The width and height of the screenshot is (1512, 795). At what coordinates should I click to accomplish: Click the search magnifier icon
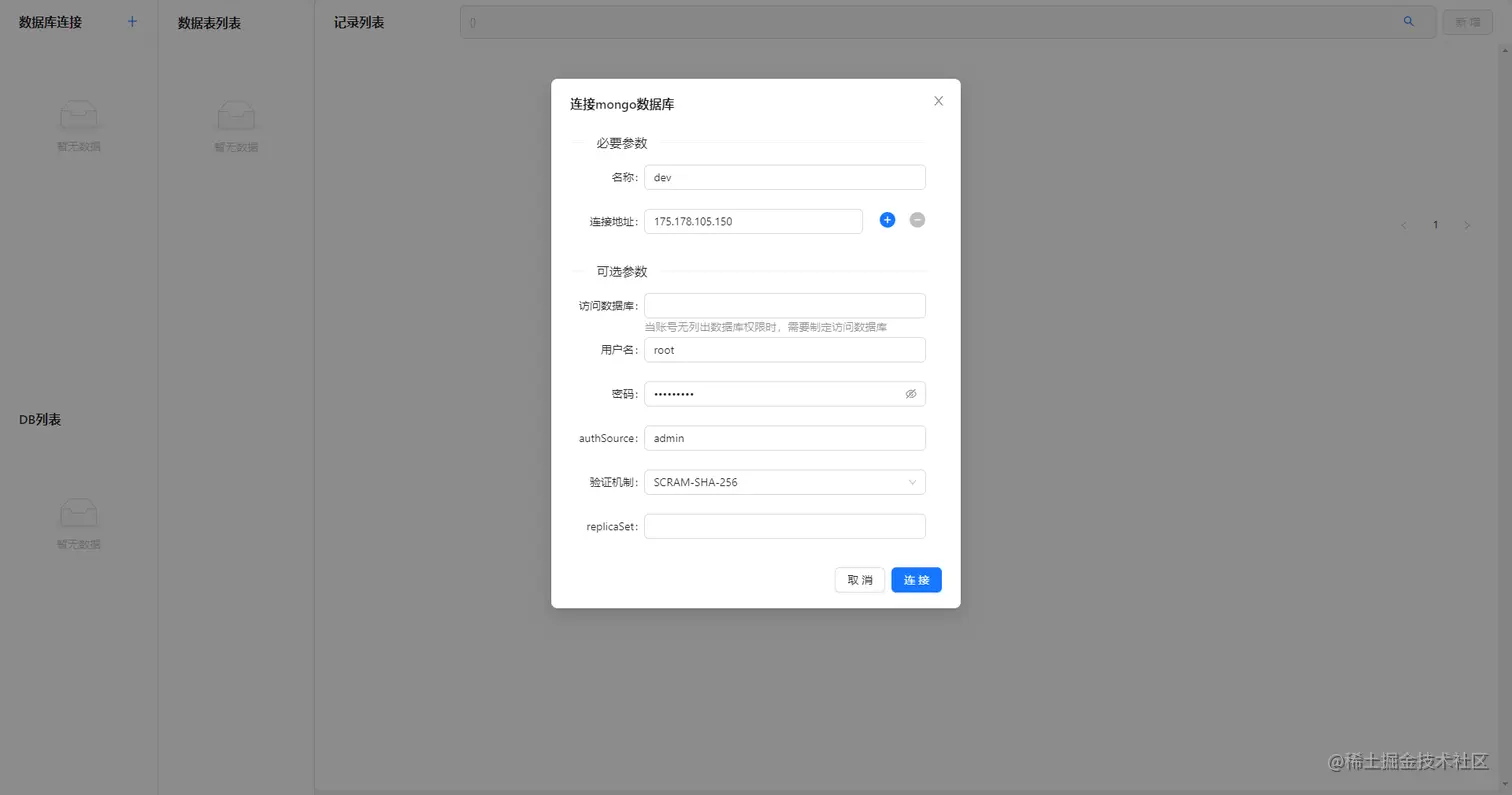1409,21
